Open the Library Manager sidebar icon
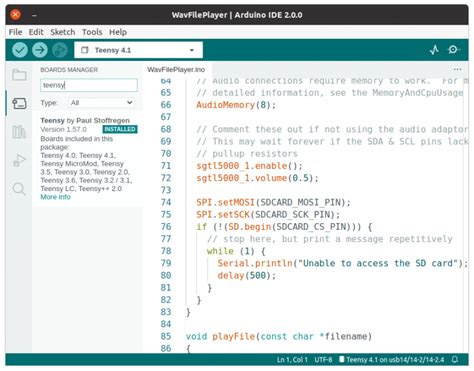Screen dimensions: 474x371 tap(19, 132)
